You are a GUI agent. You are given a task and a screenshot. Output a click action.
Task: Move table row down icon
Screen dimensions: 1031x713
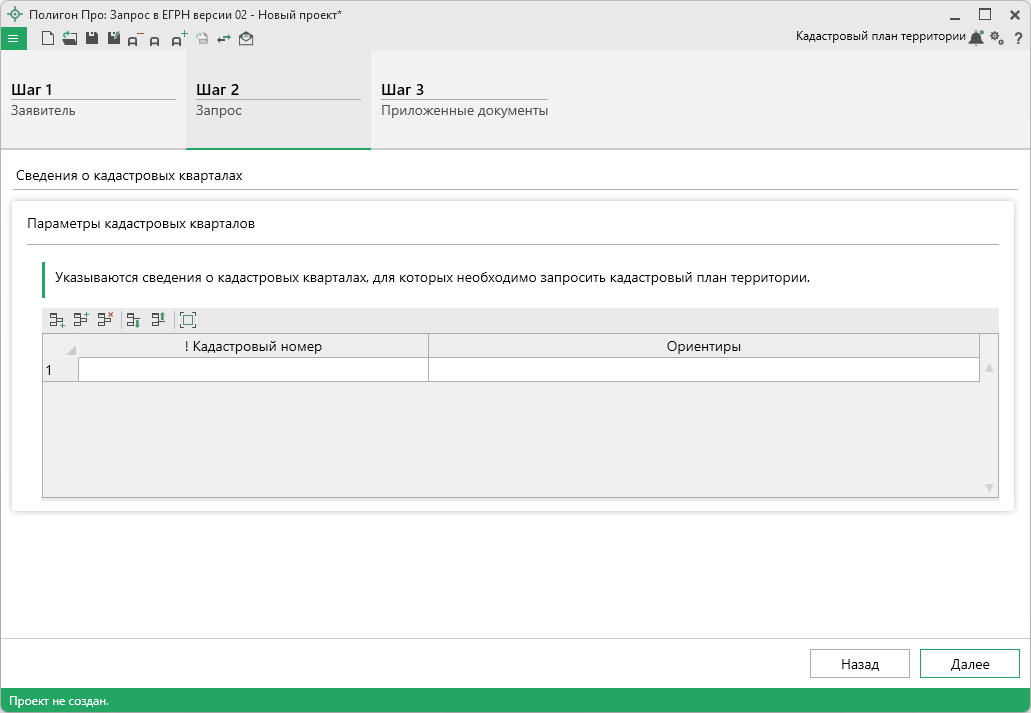(133, 320)
